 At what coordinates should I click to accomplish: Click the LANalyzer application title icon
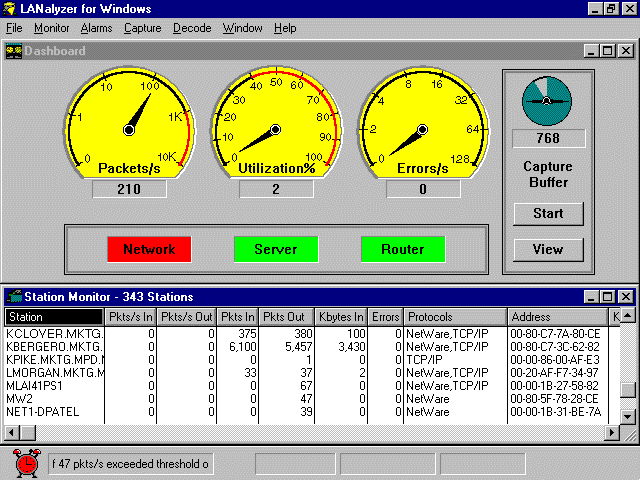[9, 9]
